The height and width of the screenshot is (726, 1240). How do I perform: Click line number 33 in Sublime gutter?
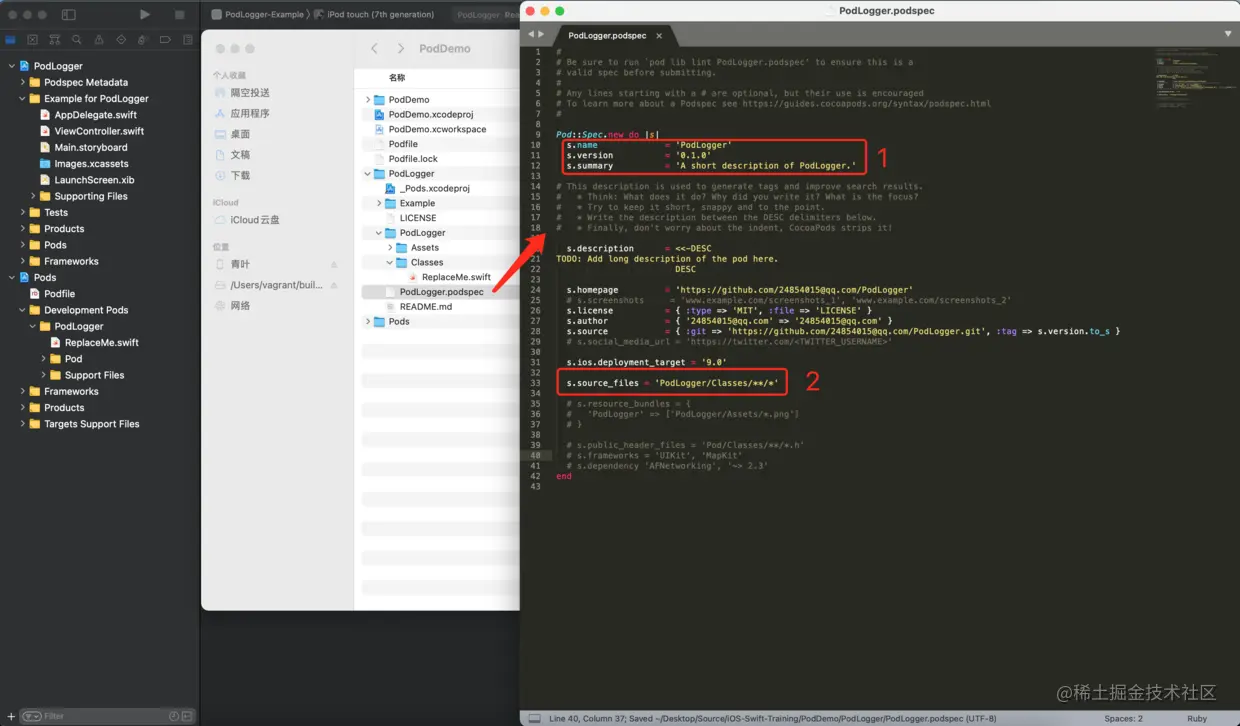click(534, 383)
